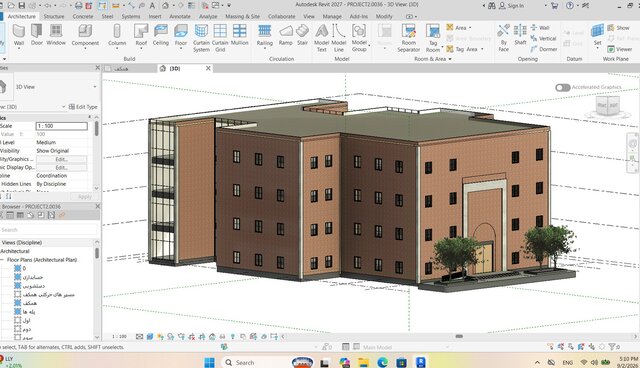The image size is (640, 368).
Task: Toggle the Accelerated Graphics switch
Action: click(x=562, y=87)
